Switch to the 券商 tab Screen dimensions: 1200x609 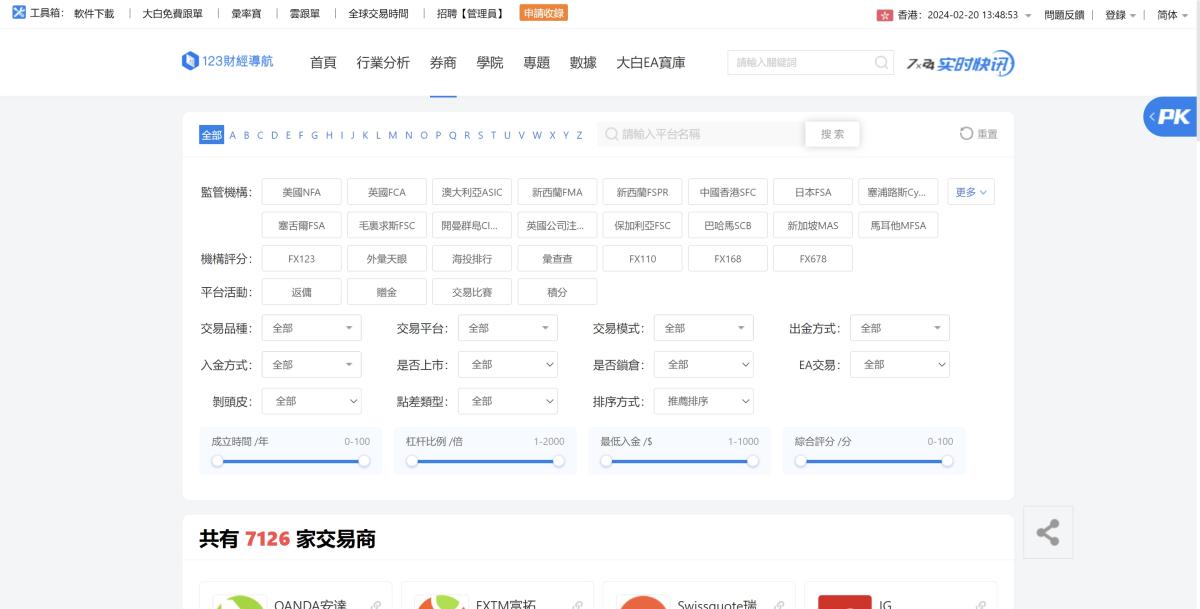tap(443, 62)
